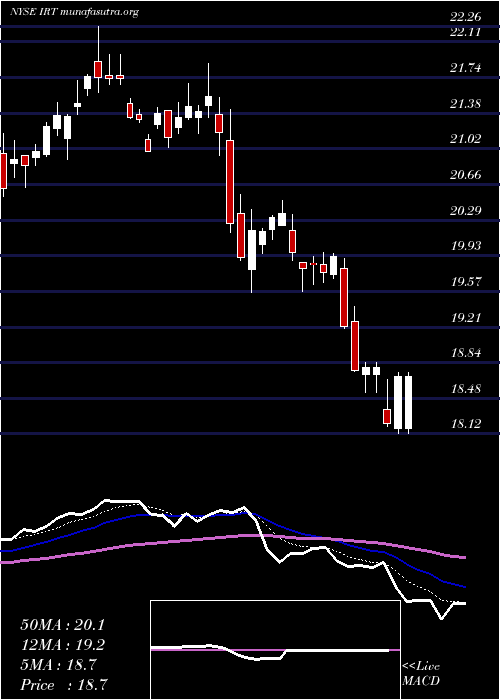Viewport: 500px width, 700px height.
Task: Click the '12MA : 19.2' readout
Action: point(62,645)
